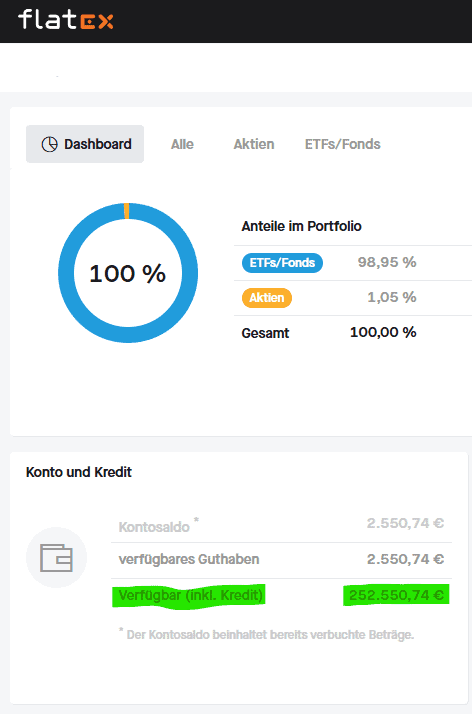
Task: Click the Konto und Kredit heading
Action: 79,472
